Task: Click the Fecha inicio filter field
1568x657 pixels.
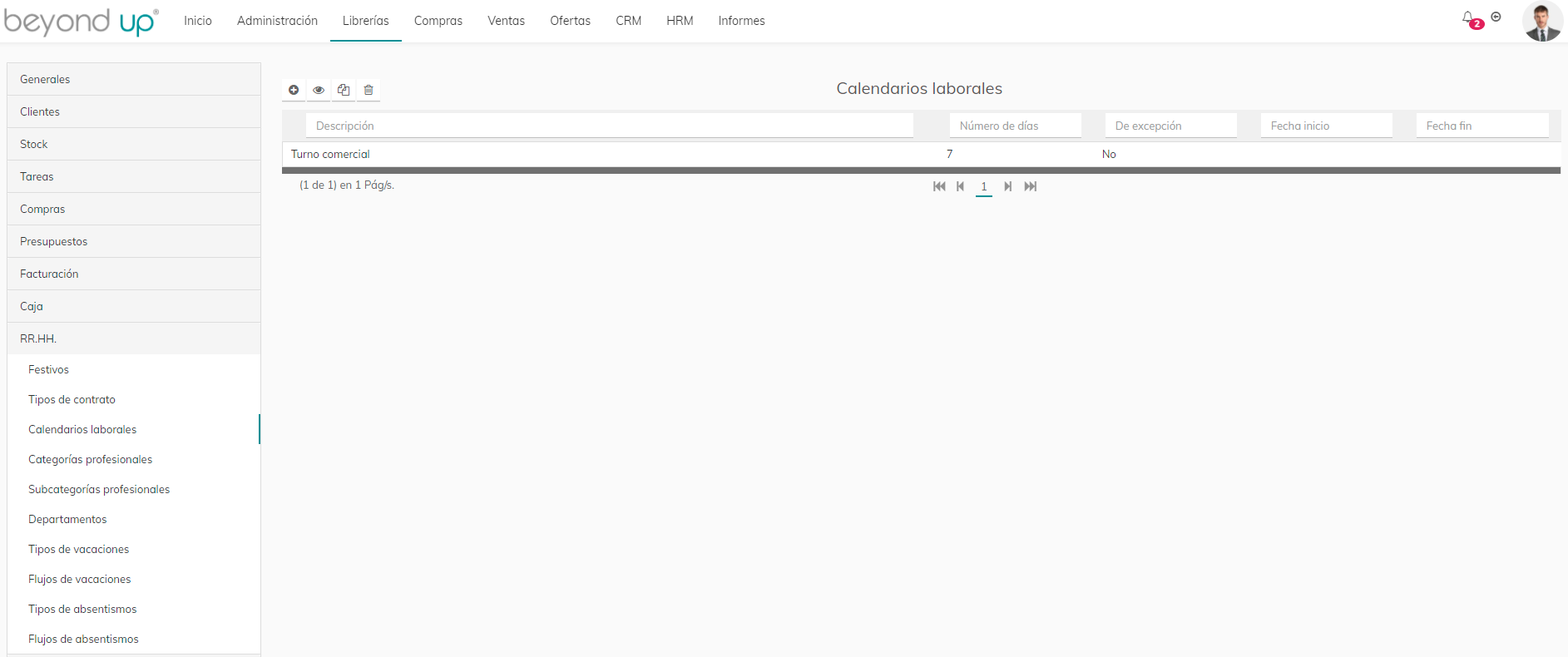Action: click(1327, 126)
